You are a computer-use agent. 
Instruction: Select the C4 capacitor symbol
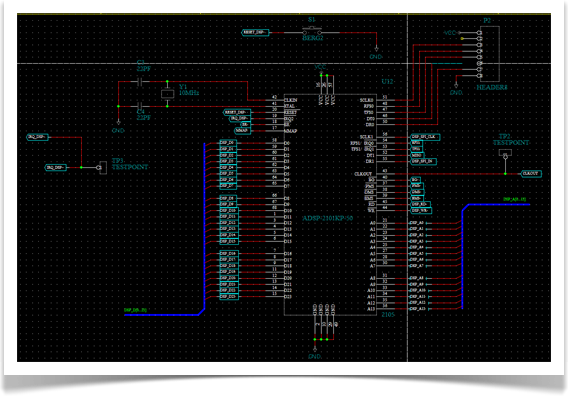coord(140,106)
